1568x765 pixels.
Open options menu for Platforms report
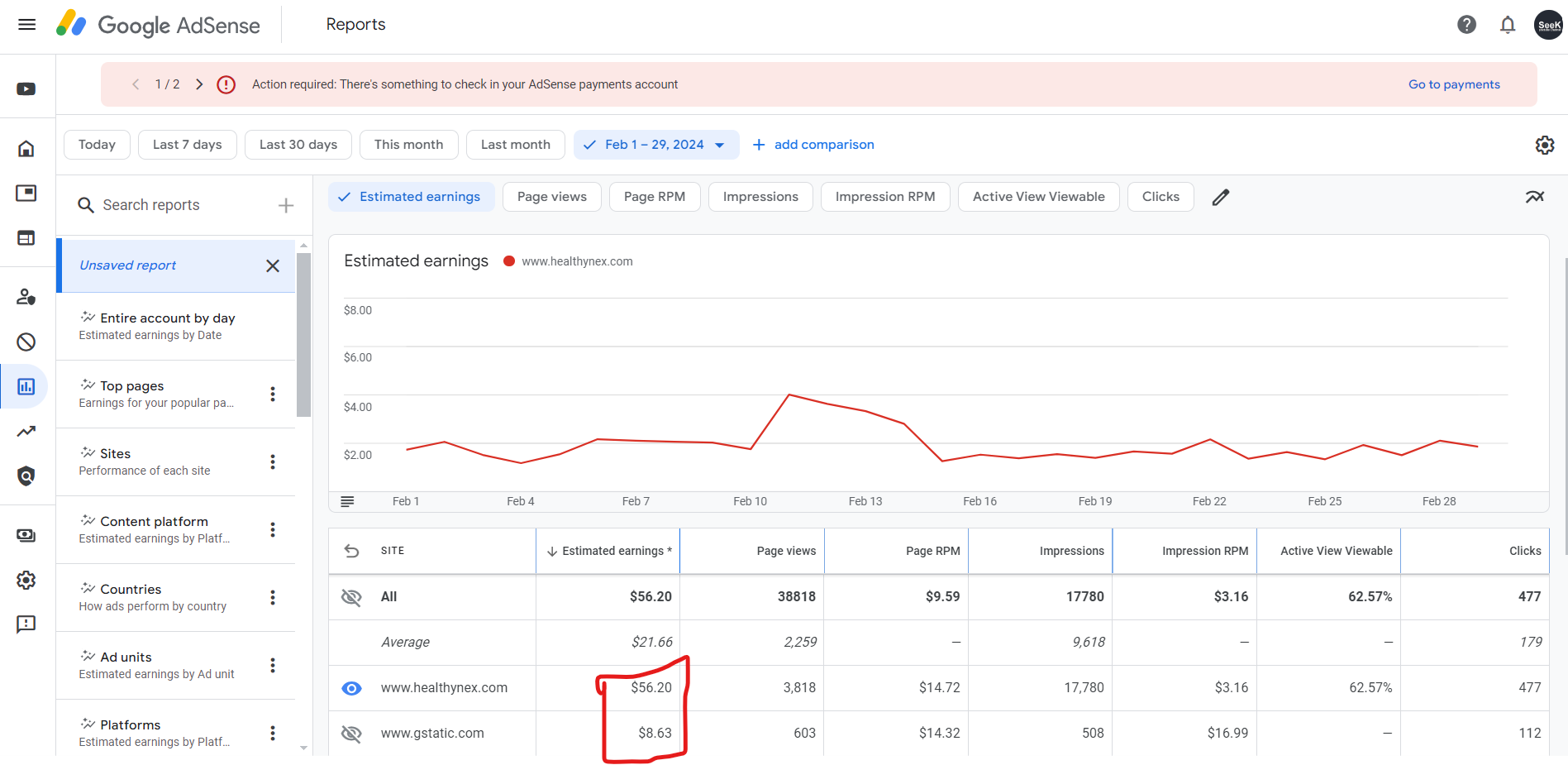tap(273, 734)
